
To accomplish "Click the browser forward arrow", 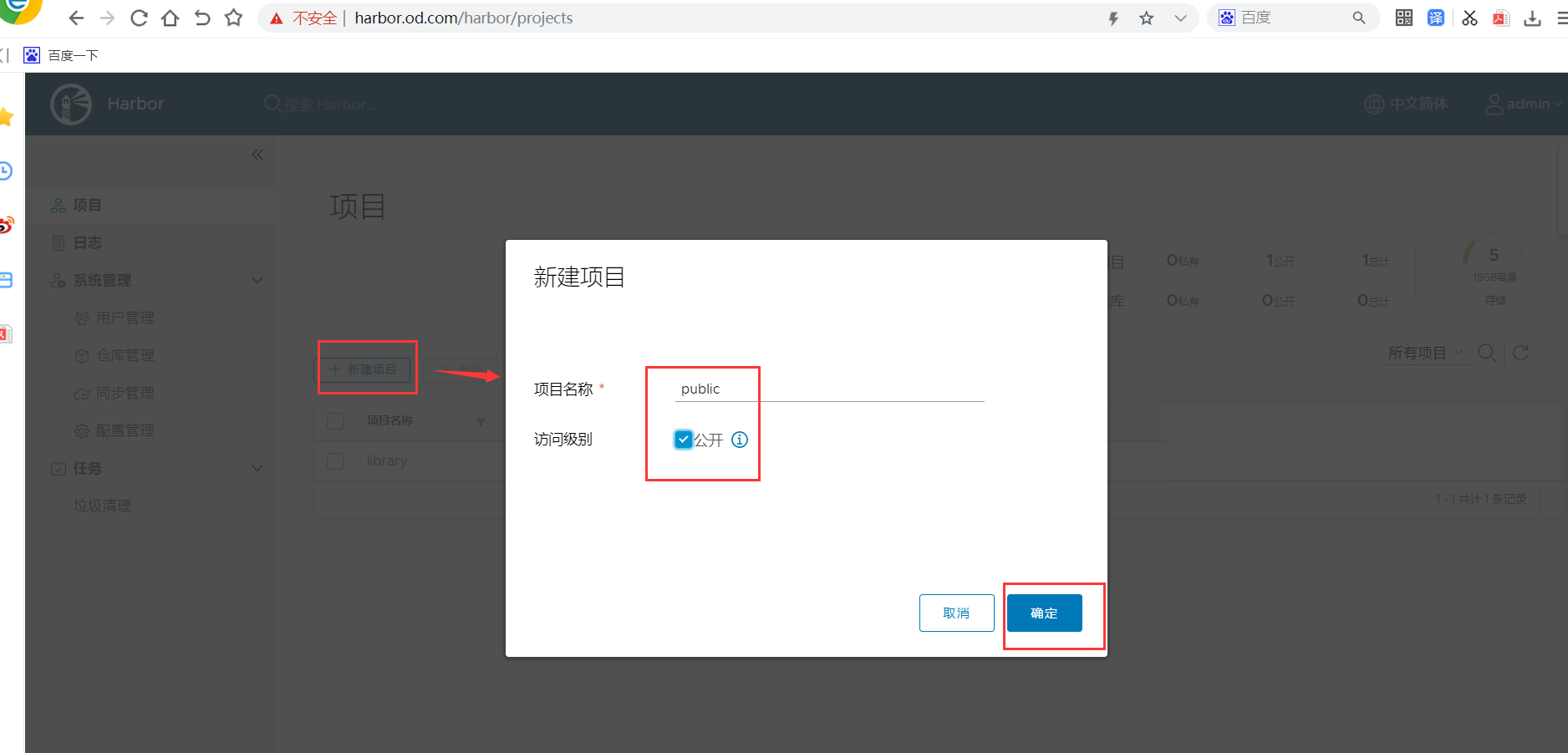I will 107,18.
